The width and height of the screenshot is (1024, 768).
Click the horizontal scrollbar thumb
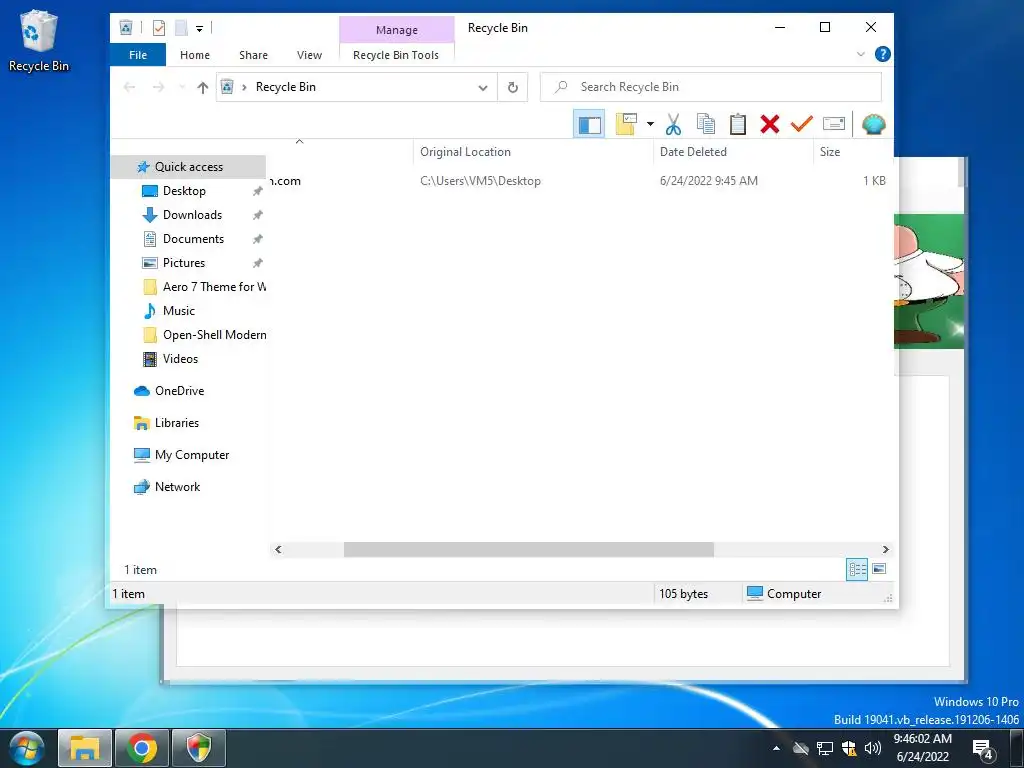pos(528,549)
